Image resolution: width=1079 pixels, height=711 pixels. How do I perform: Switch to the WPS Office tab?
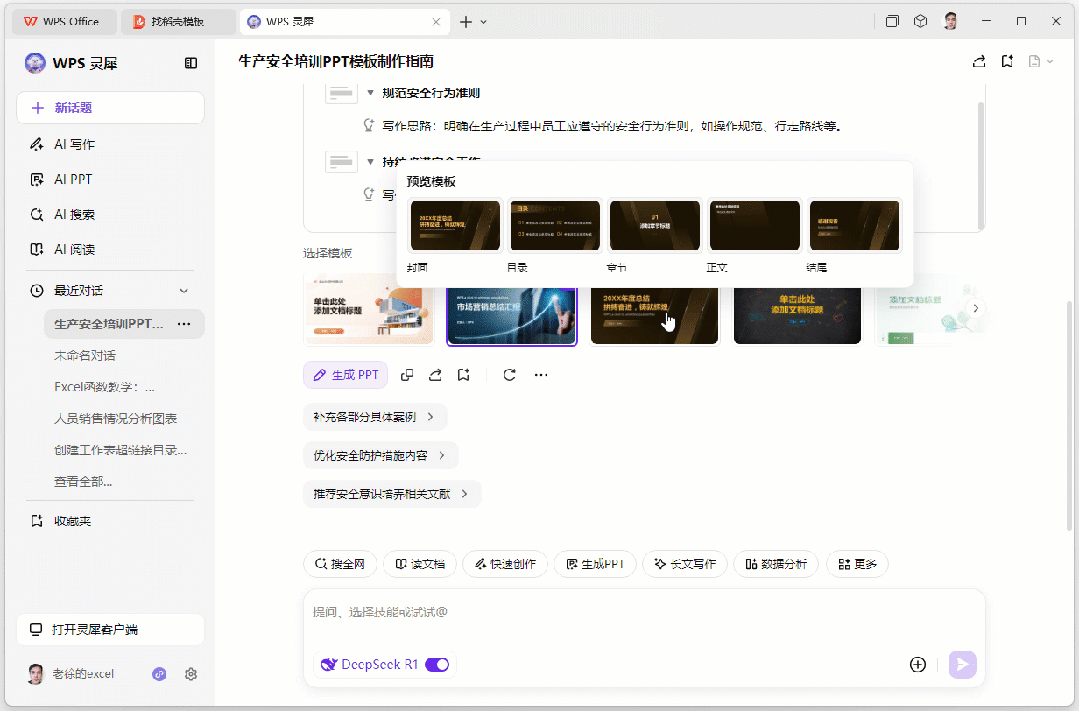click(63, 22)
